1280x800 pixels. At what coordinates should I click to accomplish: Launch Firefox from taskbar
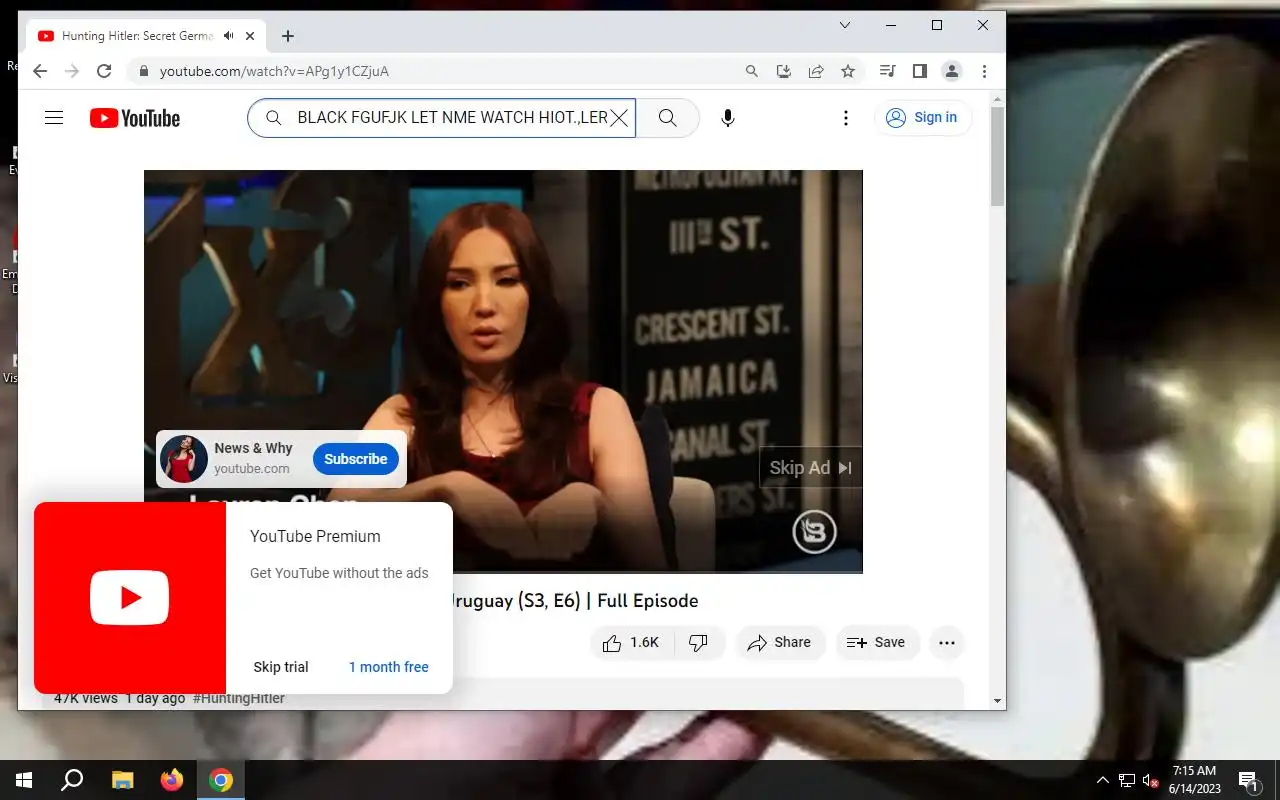click(172, 780)
